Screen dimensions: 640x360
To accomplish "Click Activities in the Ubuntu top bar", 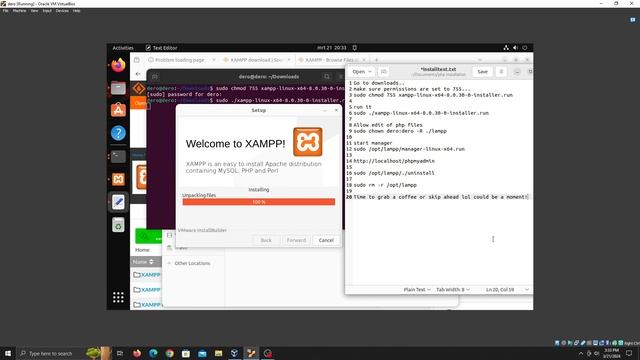I will (123, 48).
